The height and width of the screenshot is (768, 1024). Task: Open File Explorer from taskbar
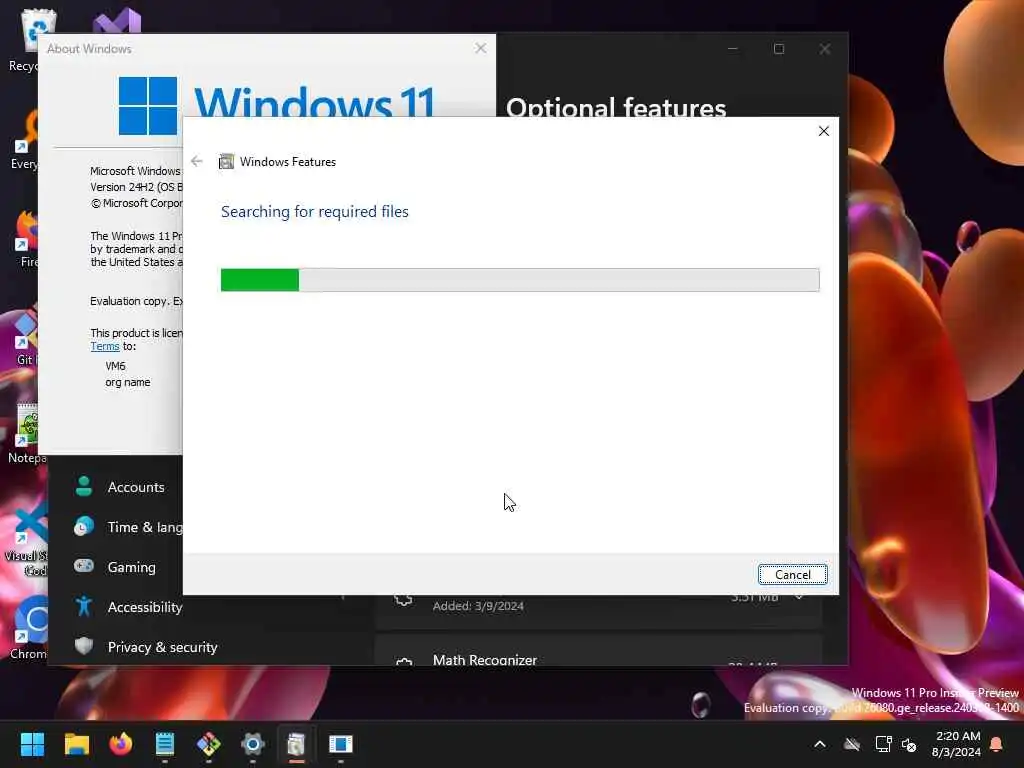tap(76, 744)
